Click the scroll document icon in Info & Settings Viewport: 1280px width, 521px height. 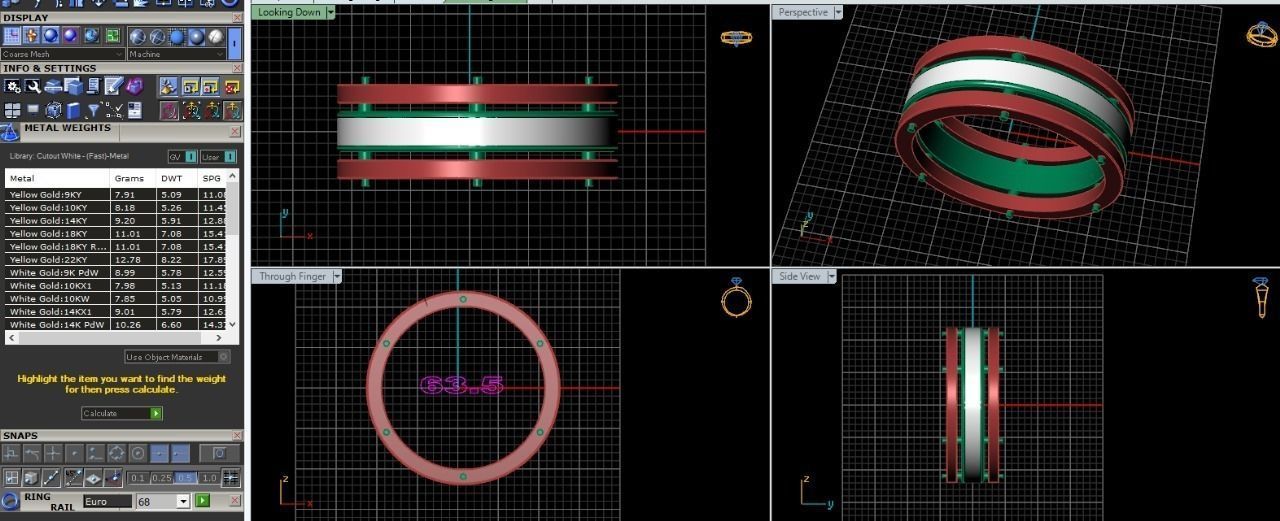93,86
